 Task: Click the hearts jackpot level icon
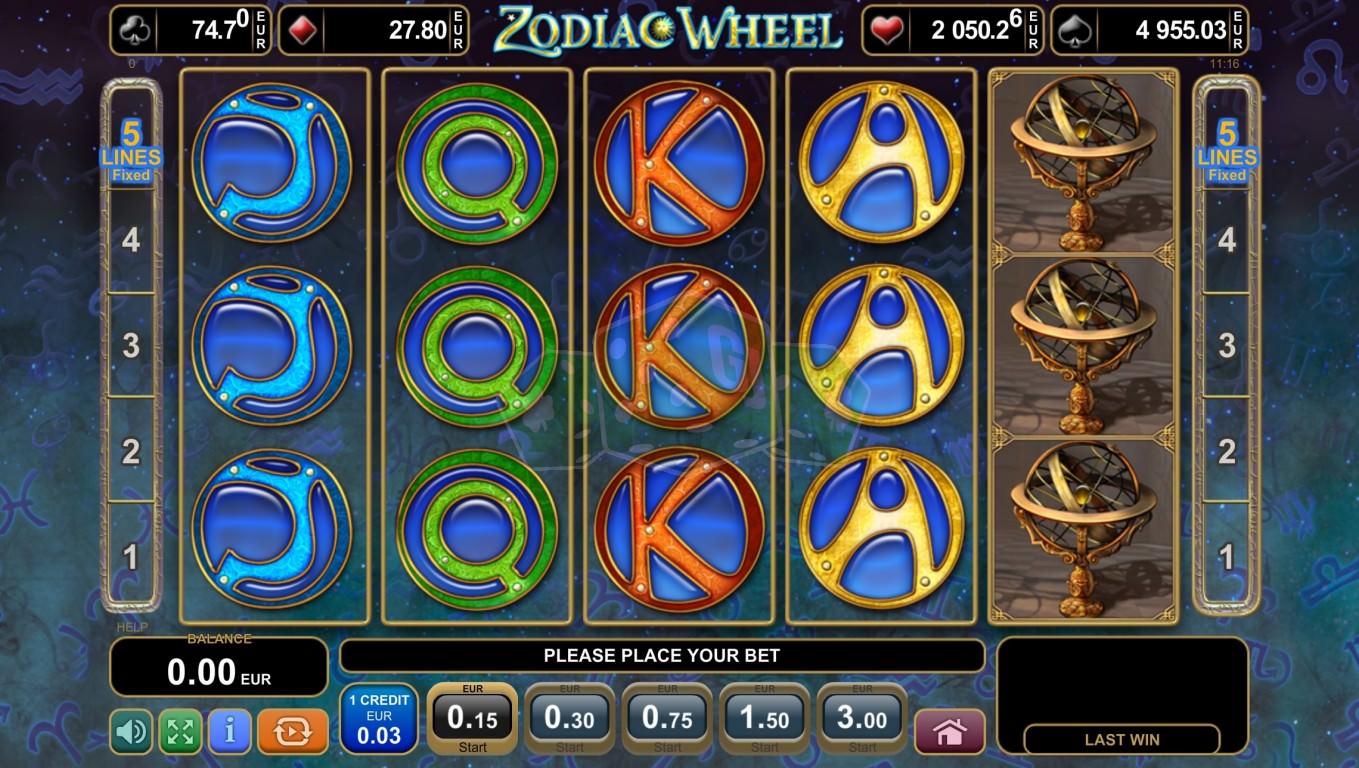click(886, 29)
